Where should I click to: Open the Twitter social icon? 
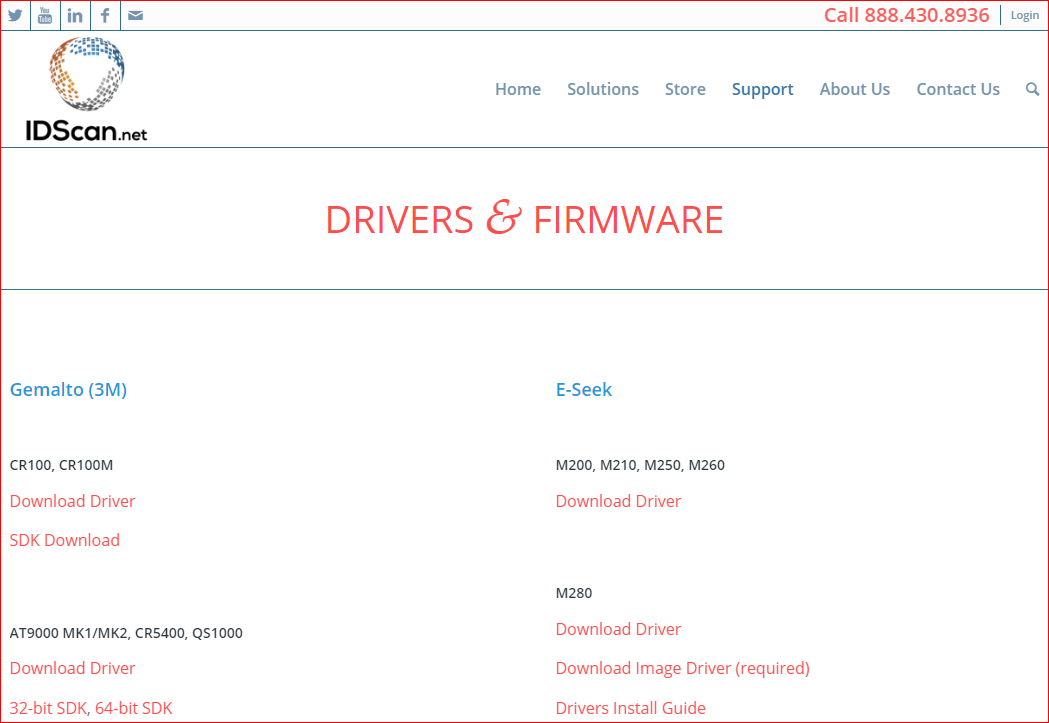pos(15,15)
